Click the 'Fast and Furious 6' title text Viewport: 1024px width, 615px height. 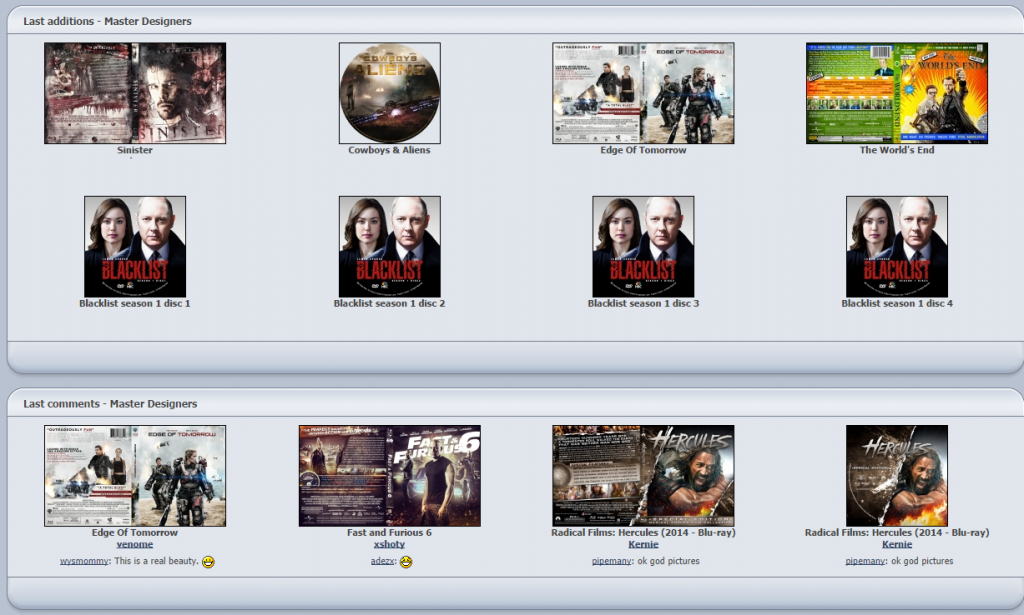(389, 533)
